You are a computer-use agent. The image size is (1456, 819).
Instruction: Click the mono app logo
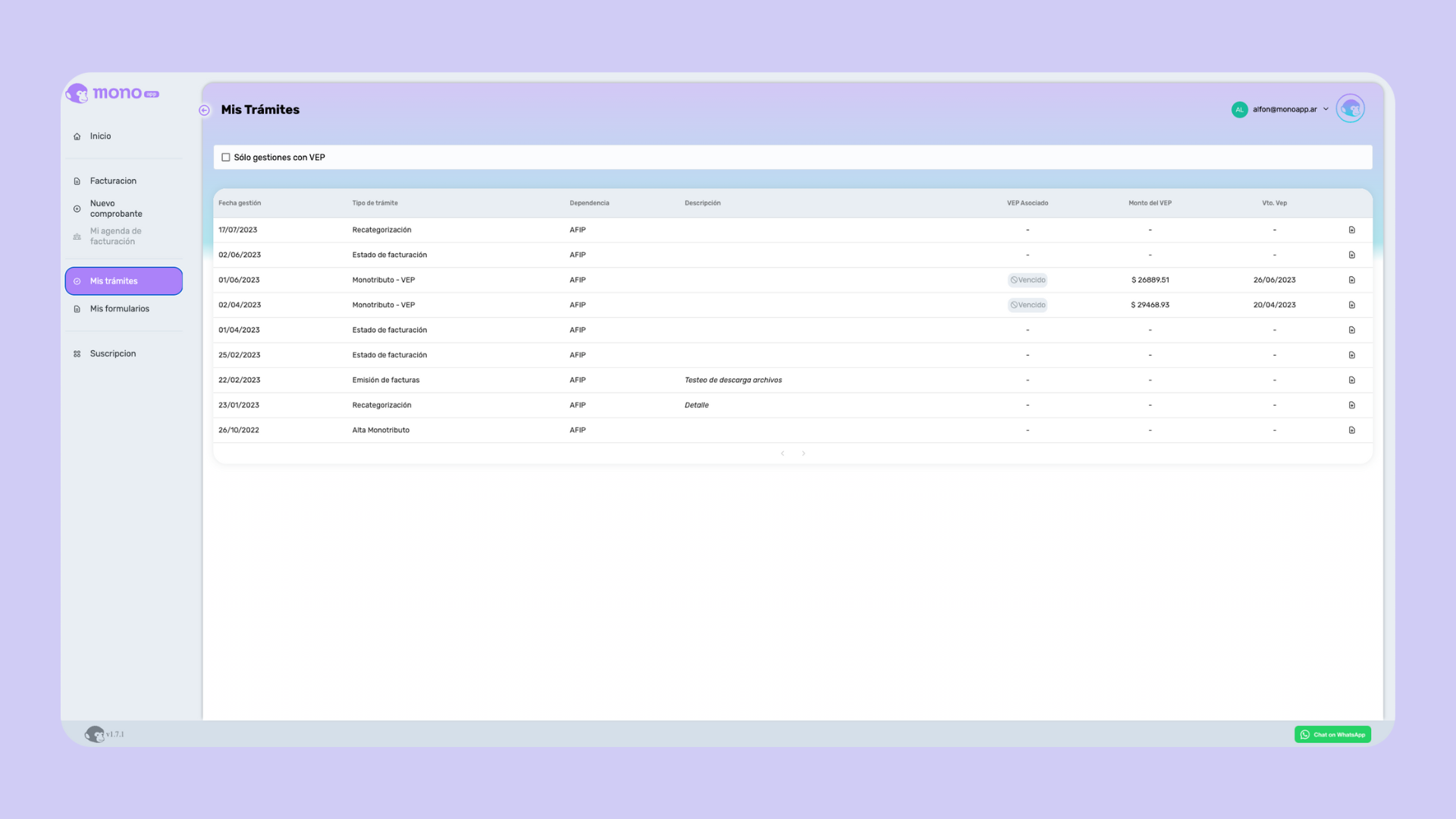[112, 93]
